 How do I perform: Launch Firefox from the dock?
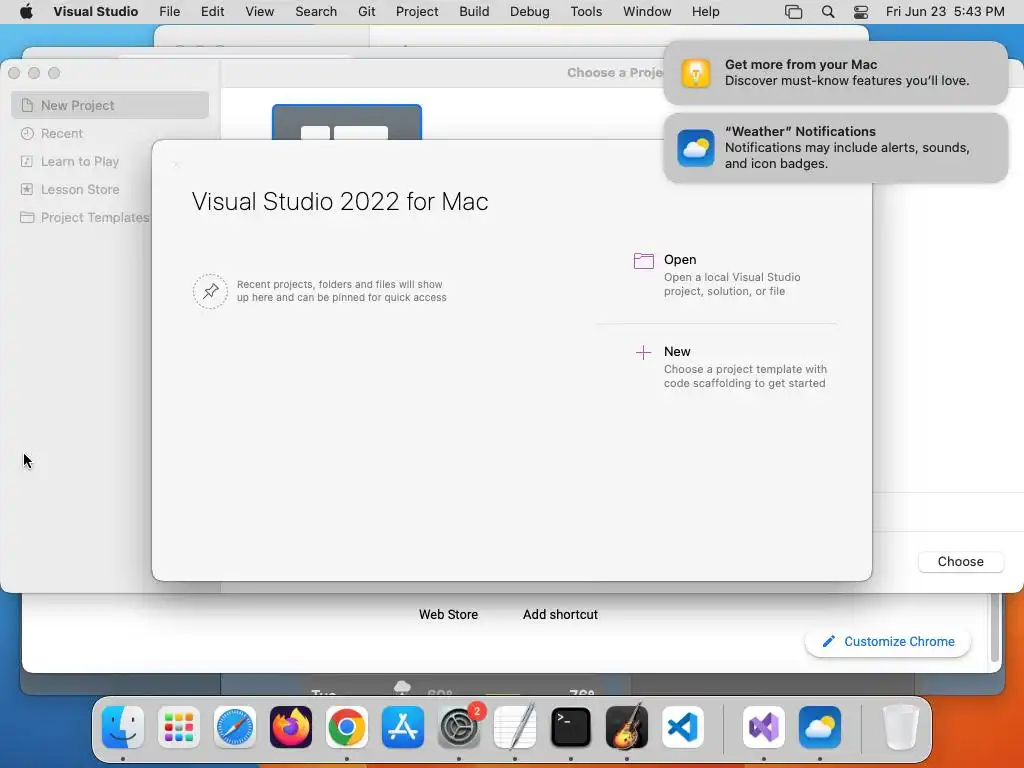coord(291,727)
